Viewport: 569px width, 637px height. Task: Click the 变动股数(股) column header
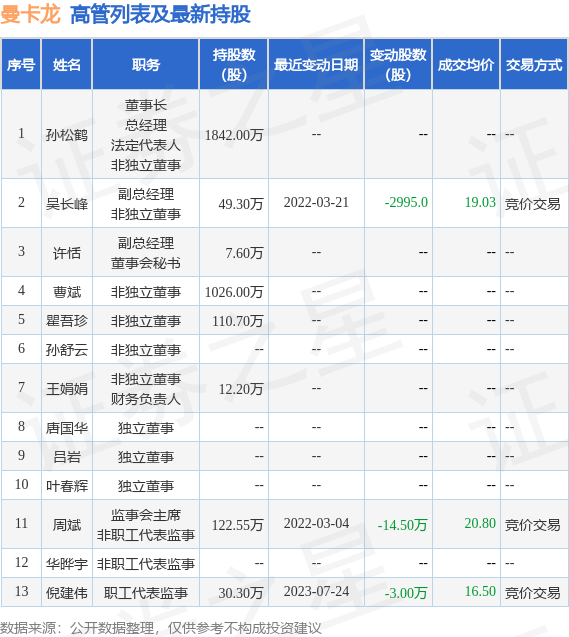(x=398, y=65)
